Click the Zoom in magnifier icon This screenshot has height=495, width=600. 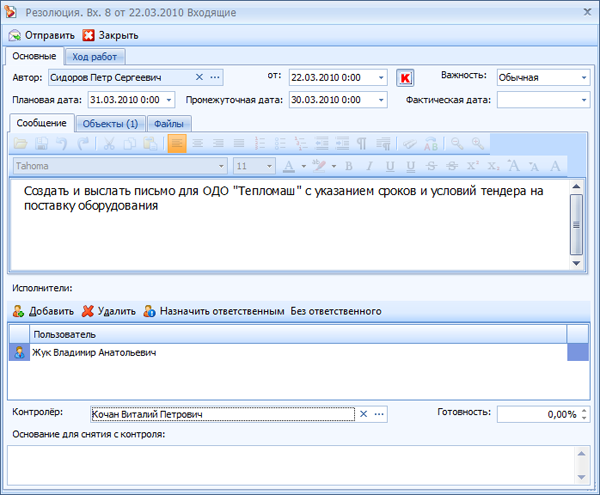click(x=478, y=143)
